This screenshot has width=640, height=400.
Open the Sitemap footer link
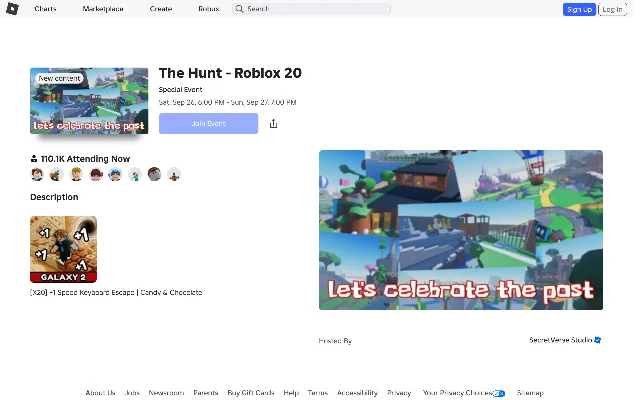pyautogui.click(x=530, y=393)
